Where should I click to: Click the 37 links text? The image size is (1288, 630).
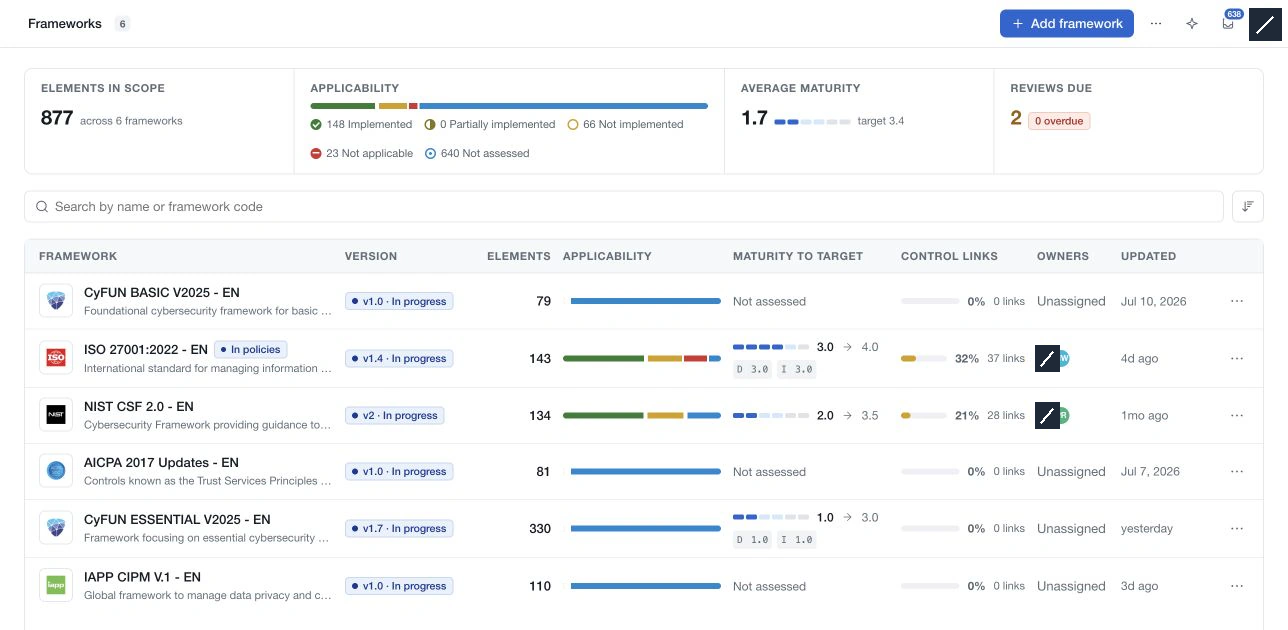tap(1006, 358)
